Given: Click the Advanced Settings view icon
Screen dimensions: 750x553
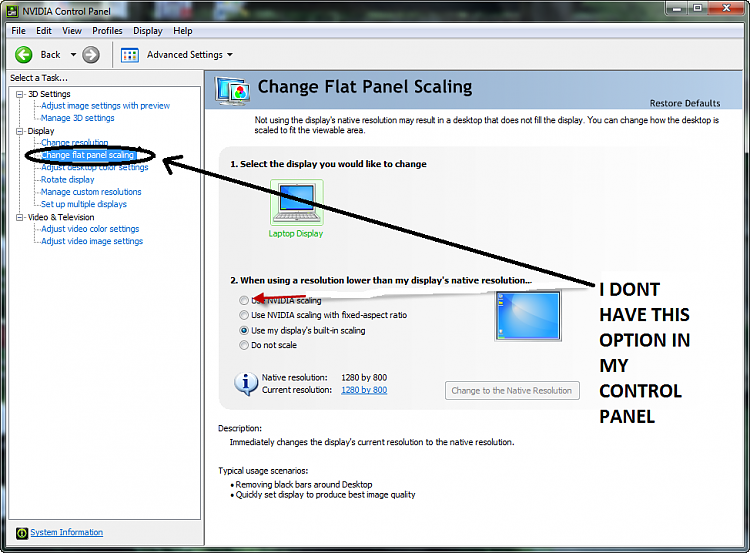Looking at the screenshot, I should (130, 55).
